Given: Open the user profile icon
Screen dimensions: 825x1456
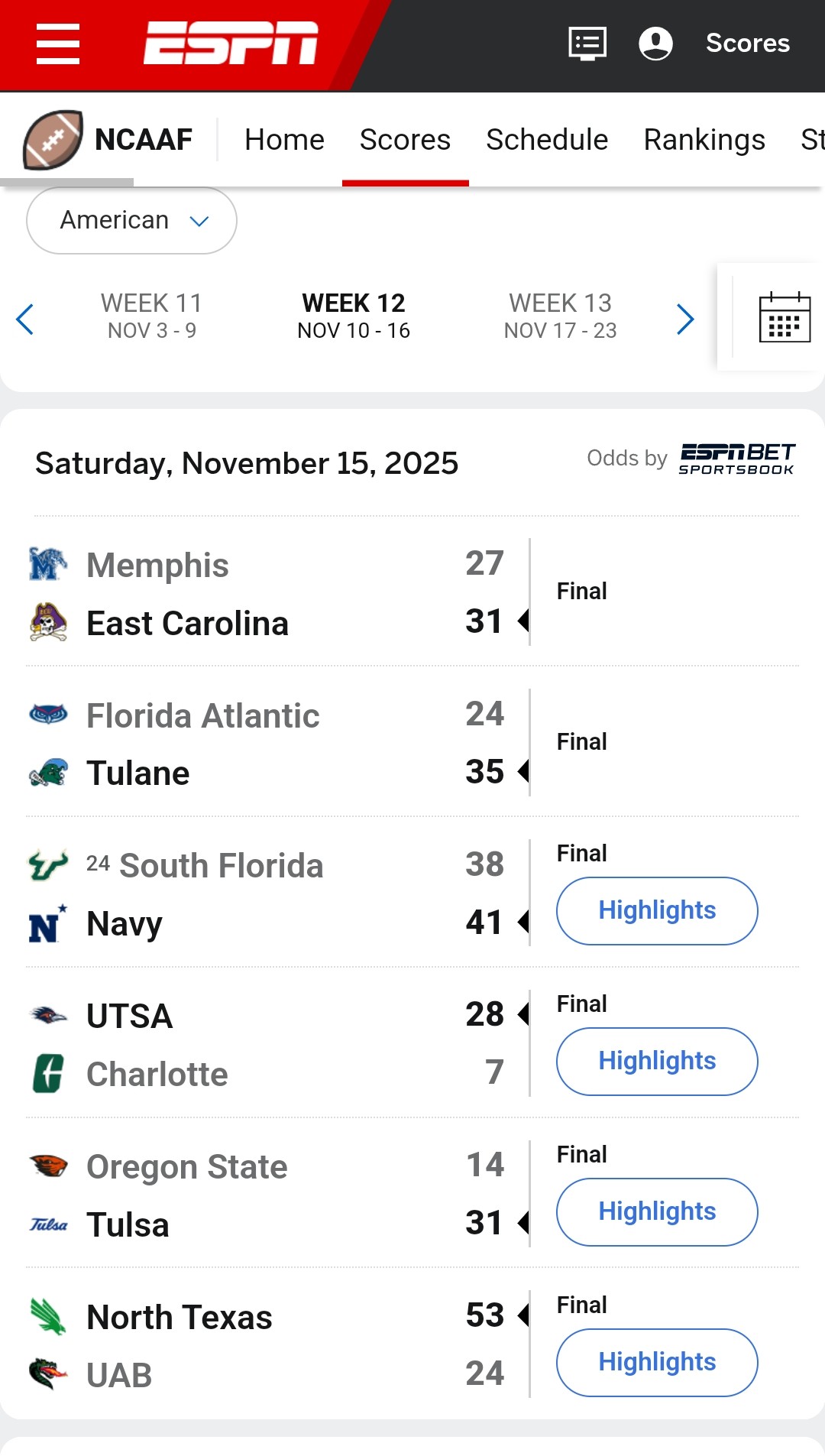Looking at the screenshot, I should coord(655,44).
